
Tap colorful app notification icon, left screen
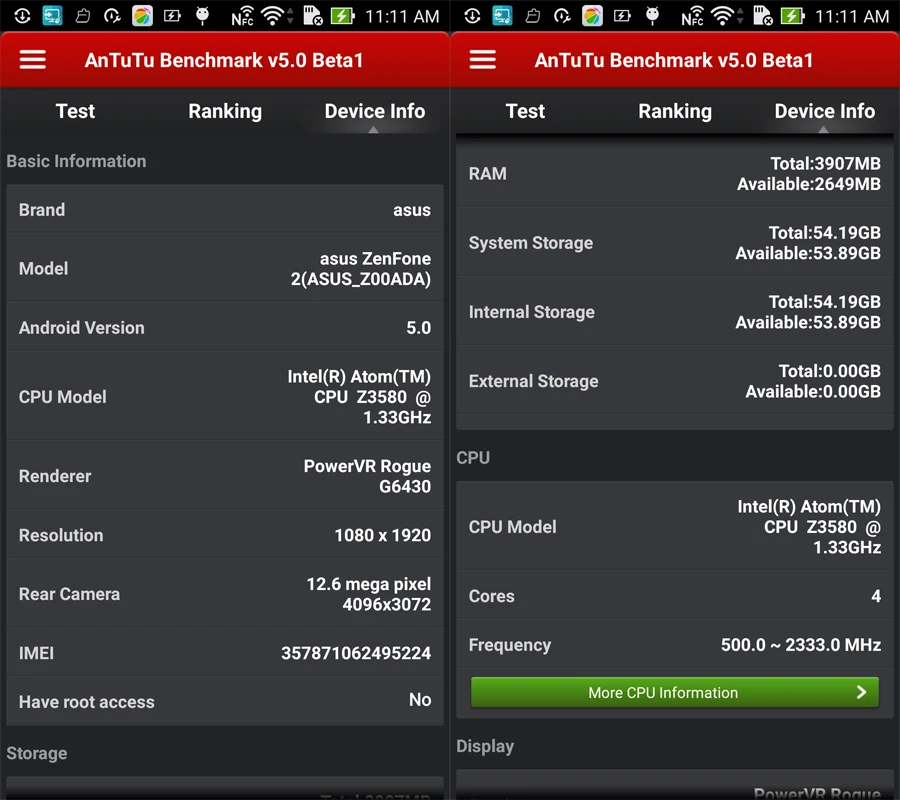point(142,16)
